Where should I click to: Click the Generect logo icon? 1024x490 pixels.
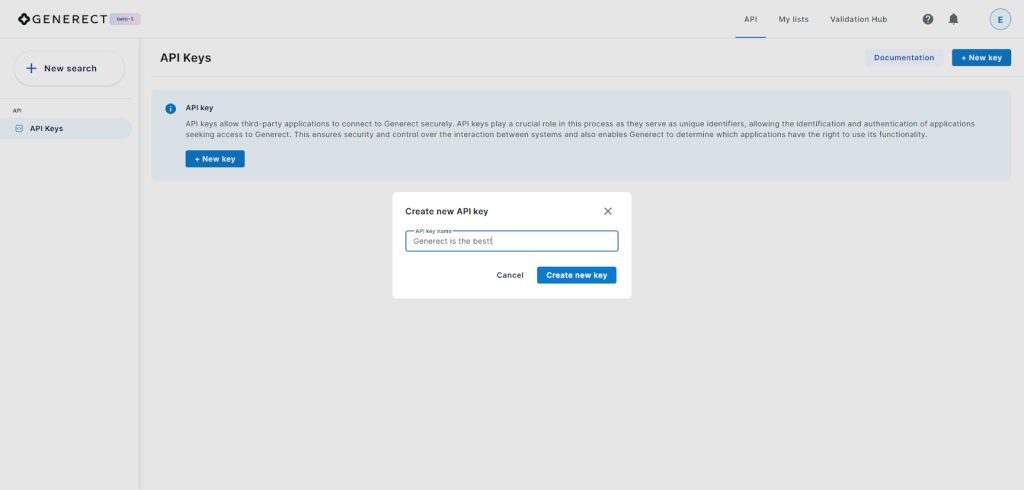click(24, 19)
